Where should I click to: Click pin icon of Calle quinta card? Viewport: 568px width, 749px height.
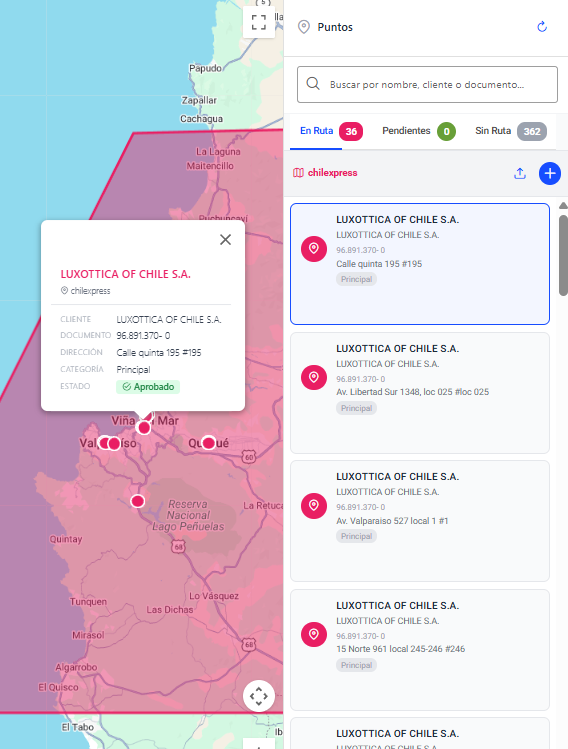(x=314, y=249)
